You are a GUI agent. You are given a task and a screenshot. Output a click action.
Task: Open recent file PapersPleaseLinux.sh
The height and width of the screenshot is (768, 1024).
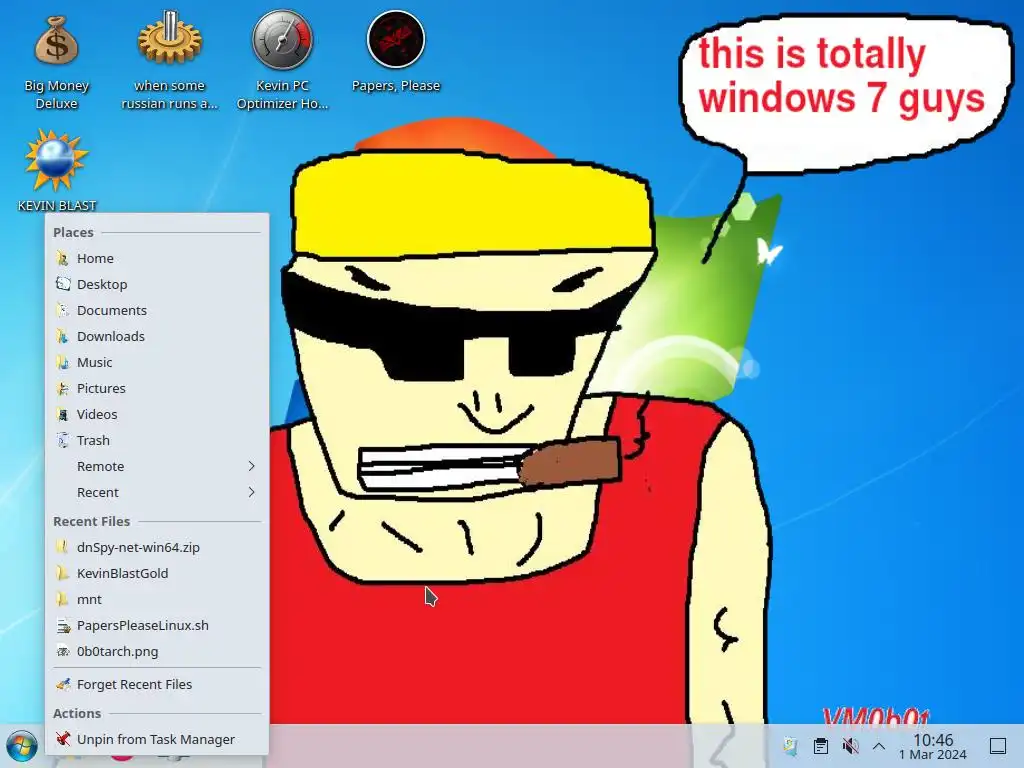click(x=157, y=626)
